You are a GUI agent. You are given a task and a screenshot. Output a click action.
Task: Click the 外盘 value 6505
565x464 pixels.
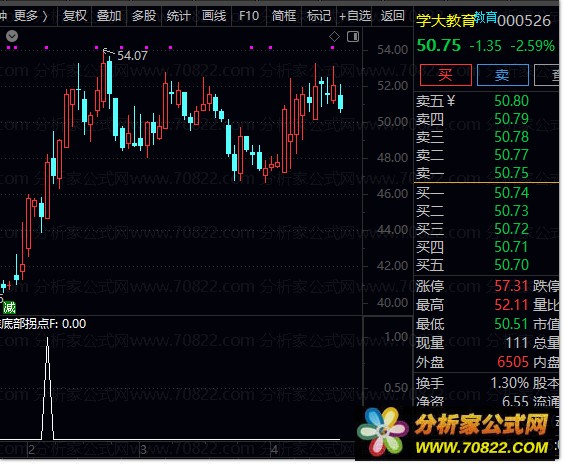513,362
